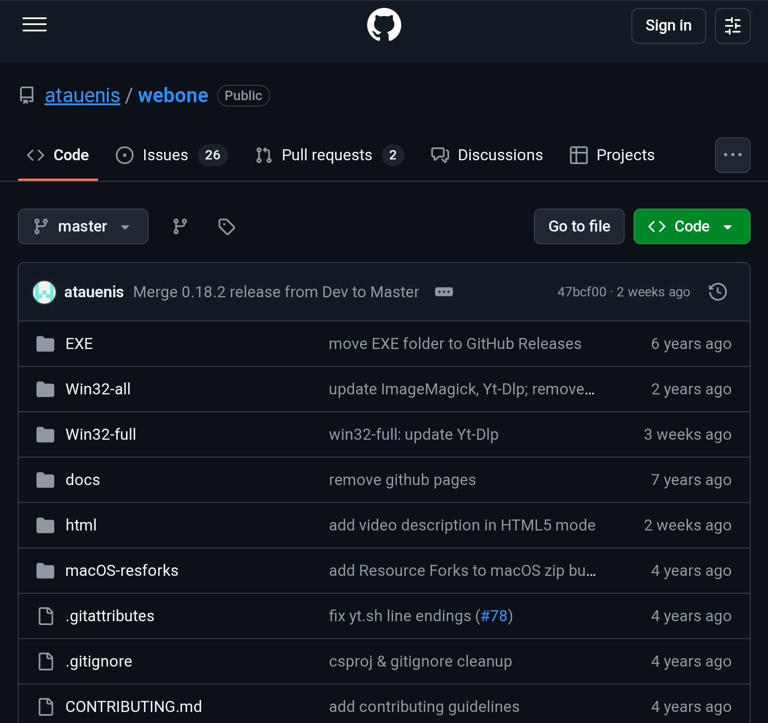Image resolution: width=768 pixels, height=723 pixels.
Task: View commit history via the clock icon
Action: [x=718, y=292]
